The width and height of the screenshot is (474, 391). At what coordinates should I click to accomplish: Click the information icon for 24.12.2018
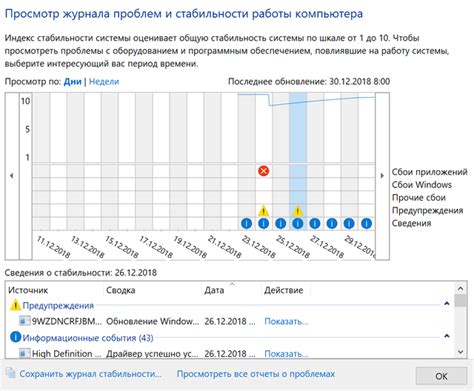tap(263, 223)
